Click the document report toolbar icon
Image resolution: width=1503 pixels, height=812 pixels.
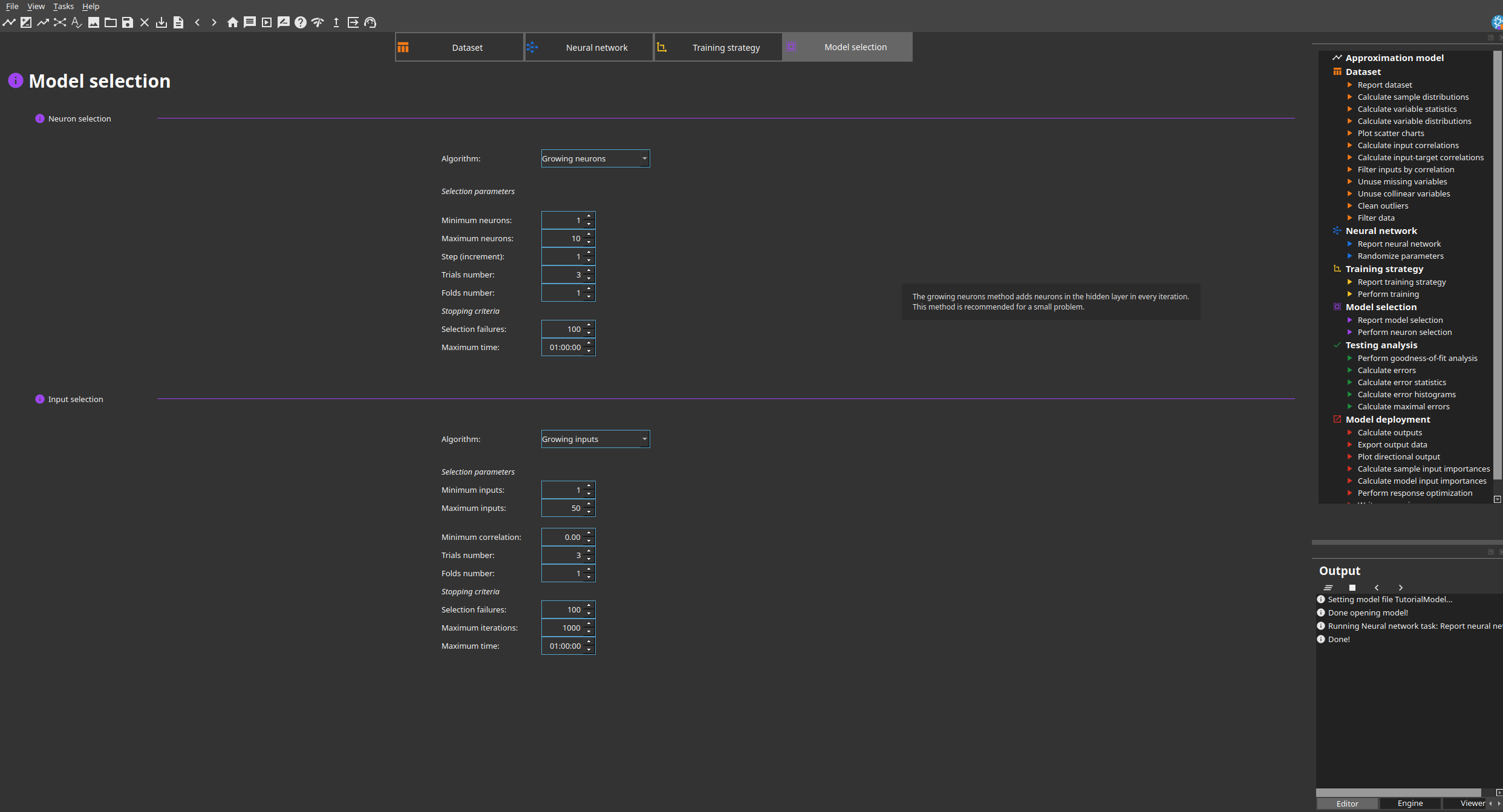point(178,22)
